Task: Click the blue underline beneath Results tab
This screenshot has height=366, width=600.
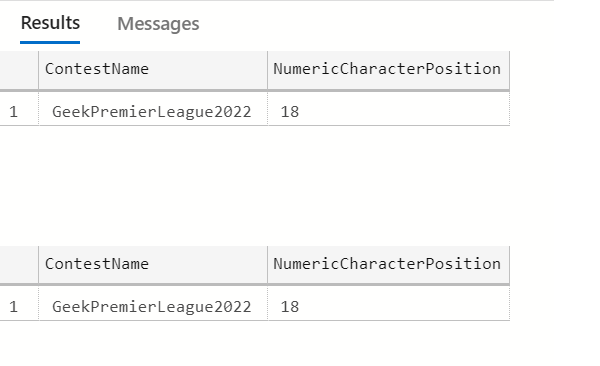Action: tap(50, 42)
